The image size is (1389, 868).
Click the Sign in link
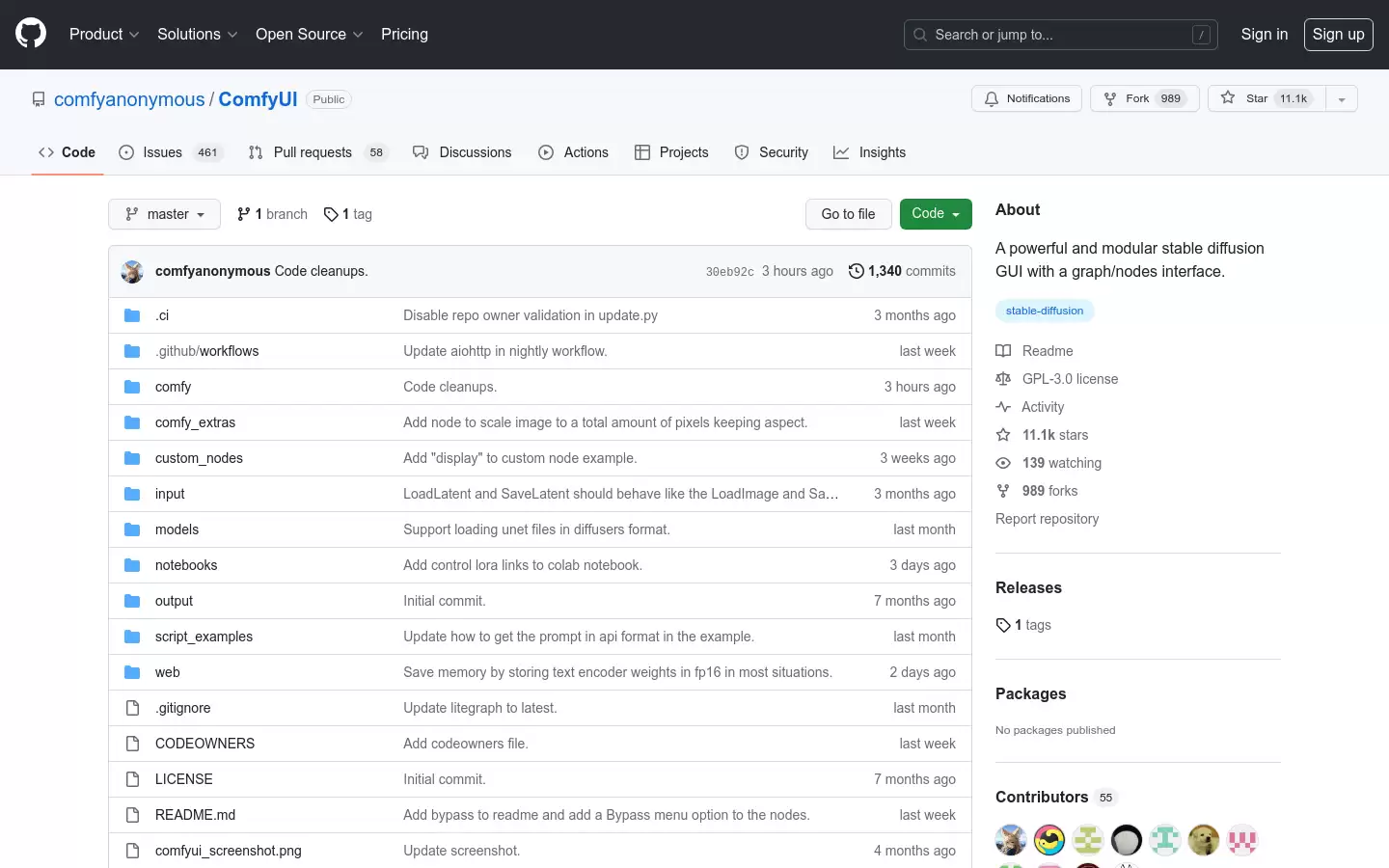point(1264,34)
